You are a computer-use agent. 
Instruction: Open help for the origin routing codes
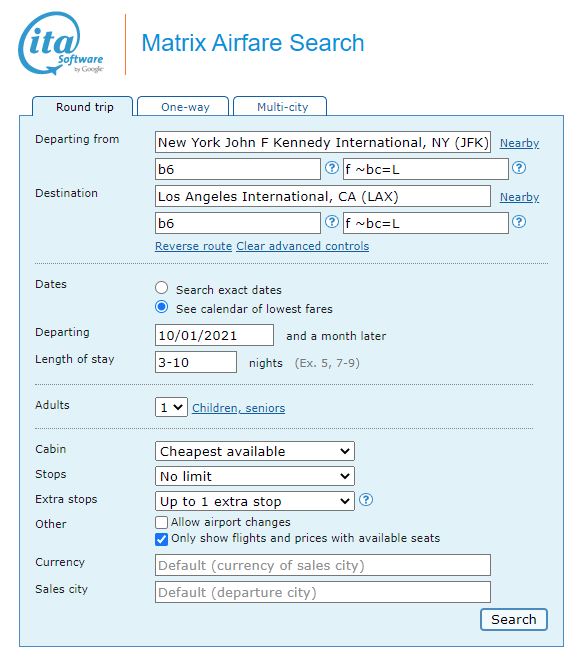pyautogui.click(x=331, y=168)
